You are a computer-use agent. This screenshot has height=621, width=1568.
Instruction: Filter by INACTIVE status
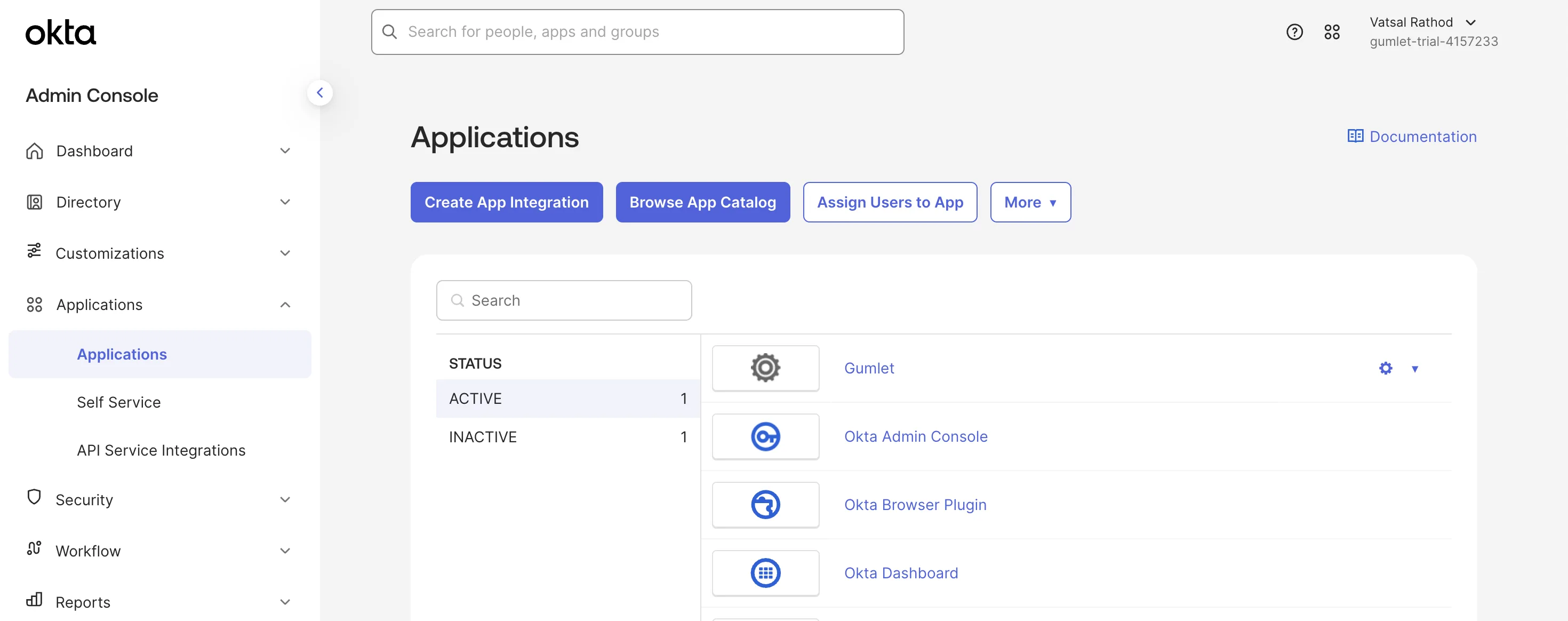point(568,436)
